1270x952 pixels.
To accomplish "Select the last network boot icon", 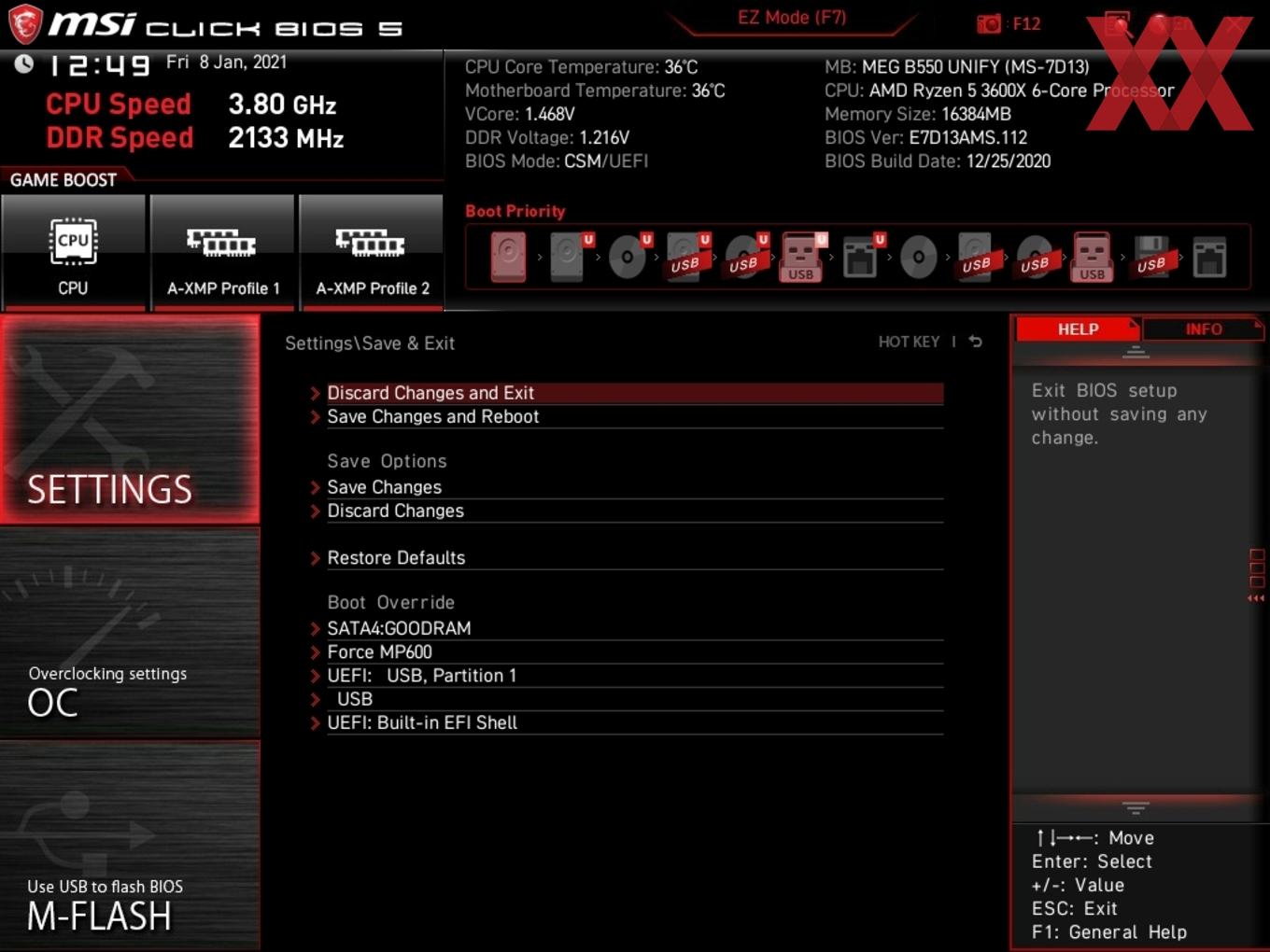I will (x=1209, y=257).
